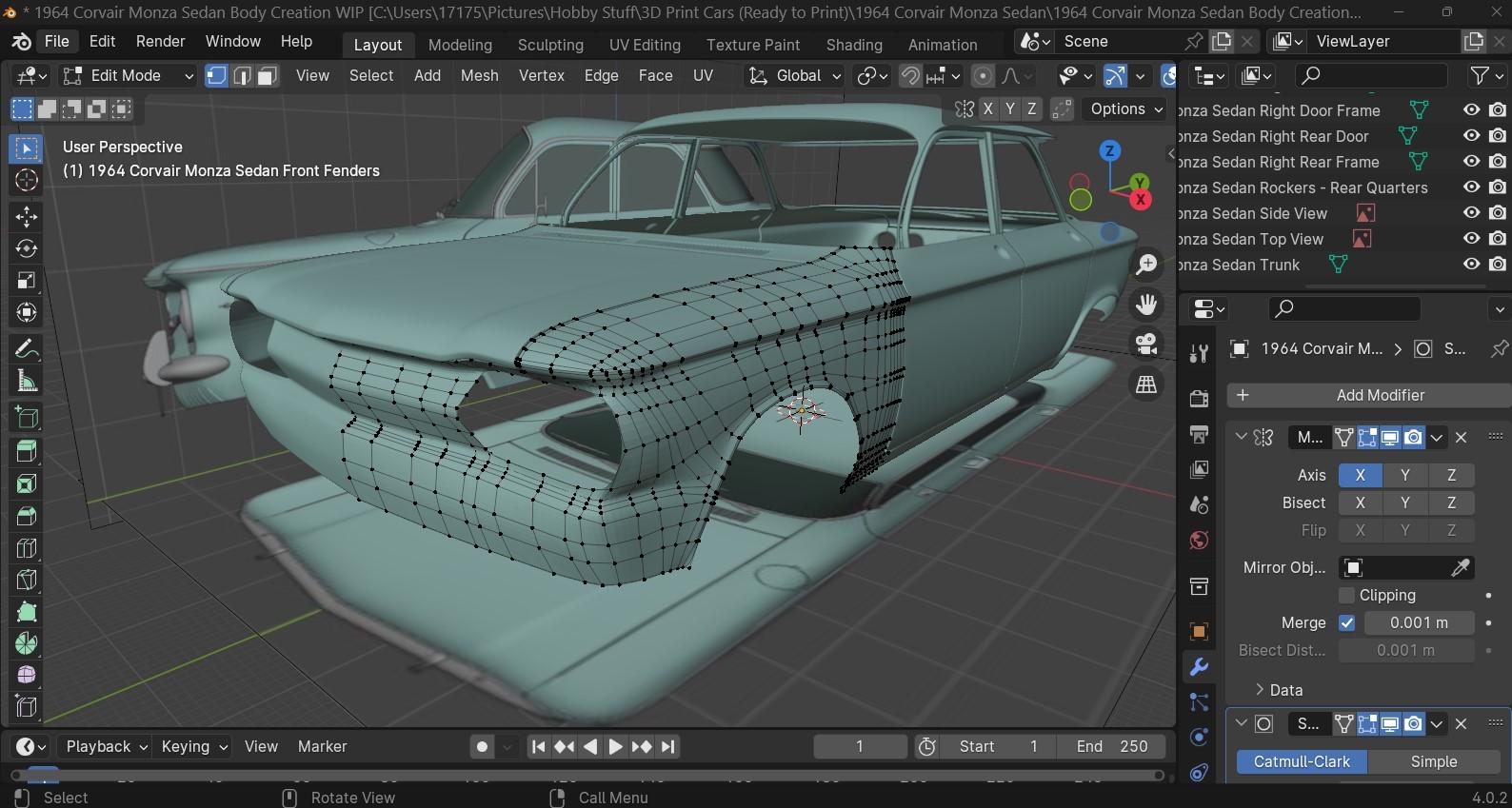The width and height of the screenshot is (1512, 808).
Task: Switch perspective/orthographic grid icon
Action: 1146,384
